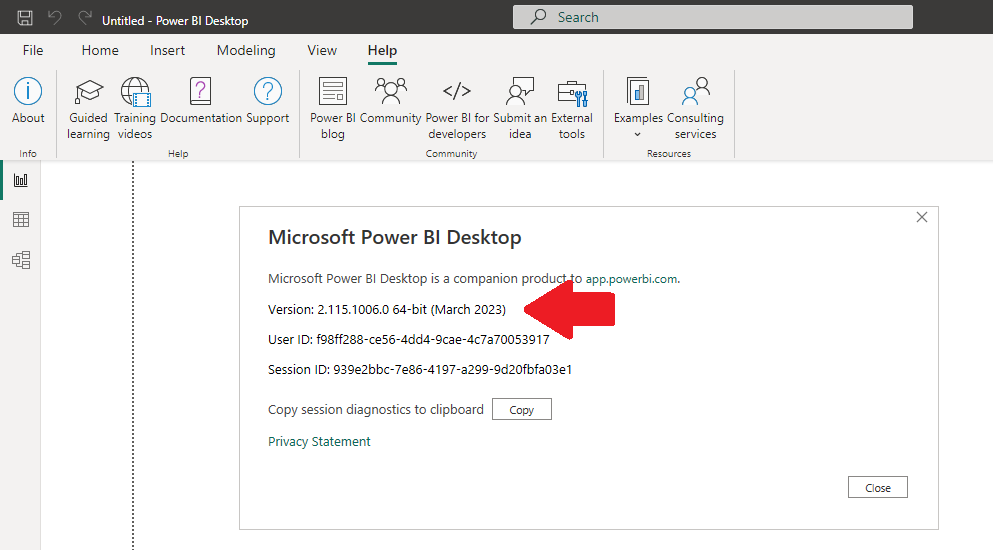The width and height of the screenshot is (993, 550).
Task: Open the Privacy Statement link
Action: [319, 442]
